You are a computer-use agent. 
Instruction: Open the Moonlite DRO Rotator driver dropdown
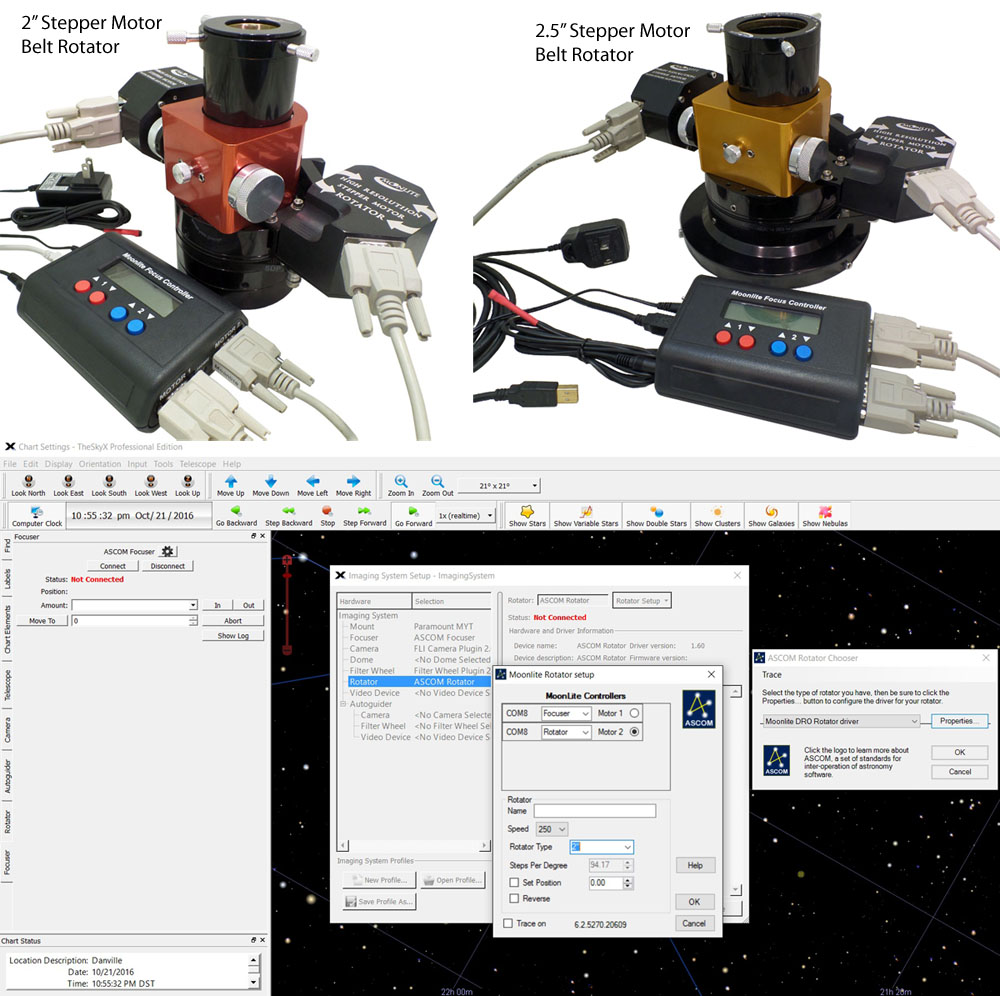pyautogui.click(x=841, y=721)
